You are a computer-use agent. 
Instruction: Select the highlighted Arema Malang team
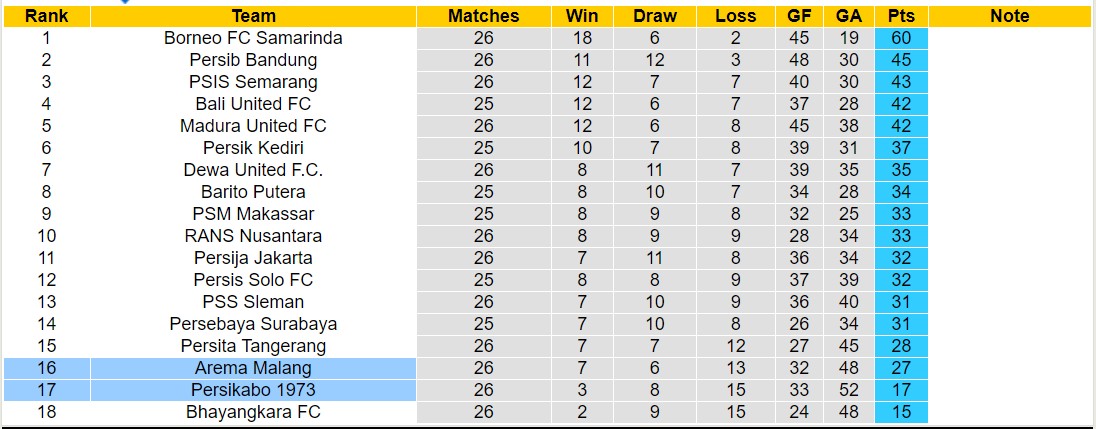pos(253,368)
